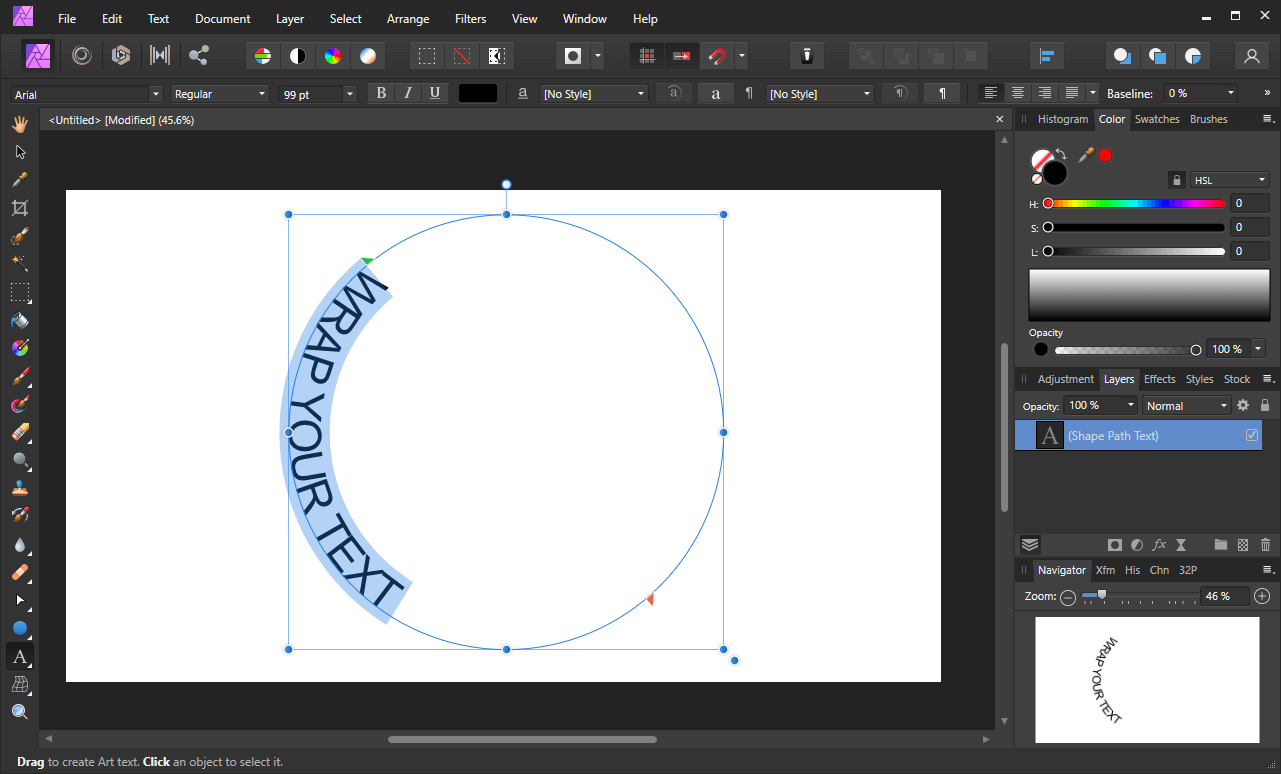1281x774 pixels.
Task: Expand the HSL color model dropdown
Action: pos(1230,180)
